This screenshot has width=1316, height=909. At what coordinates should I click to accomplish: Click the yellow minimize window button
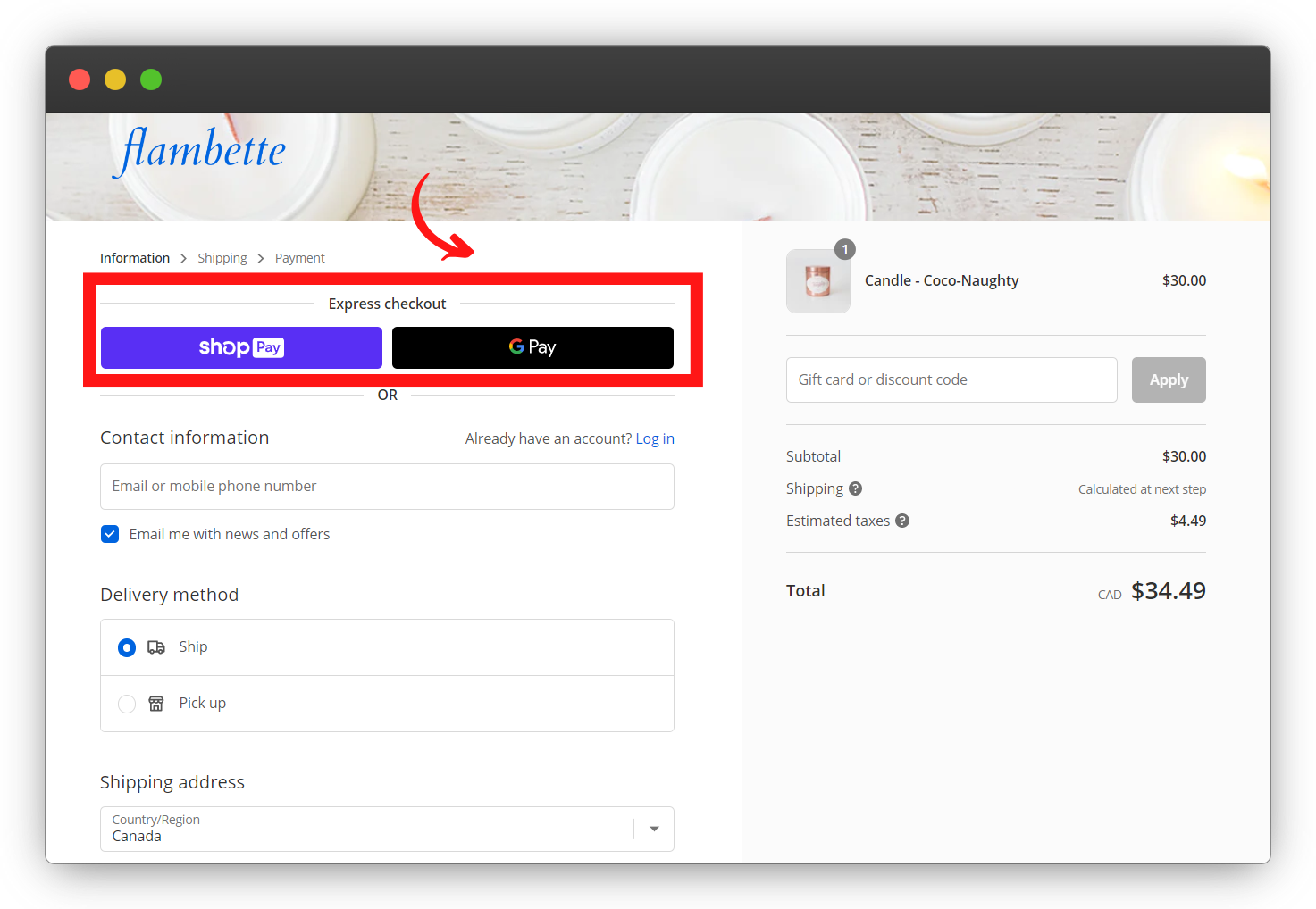pyautogui.click(x=115, y=79)
